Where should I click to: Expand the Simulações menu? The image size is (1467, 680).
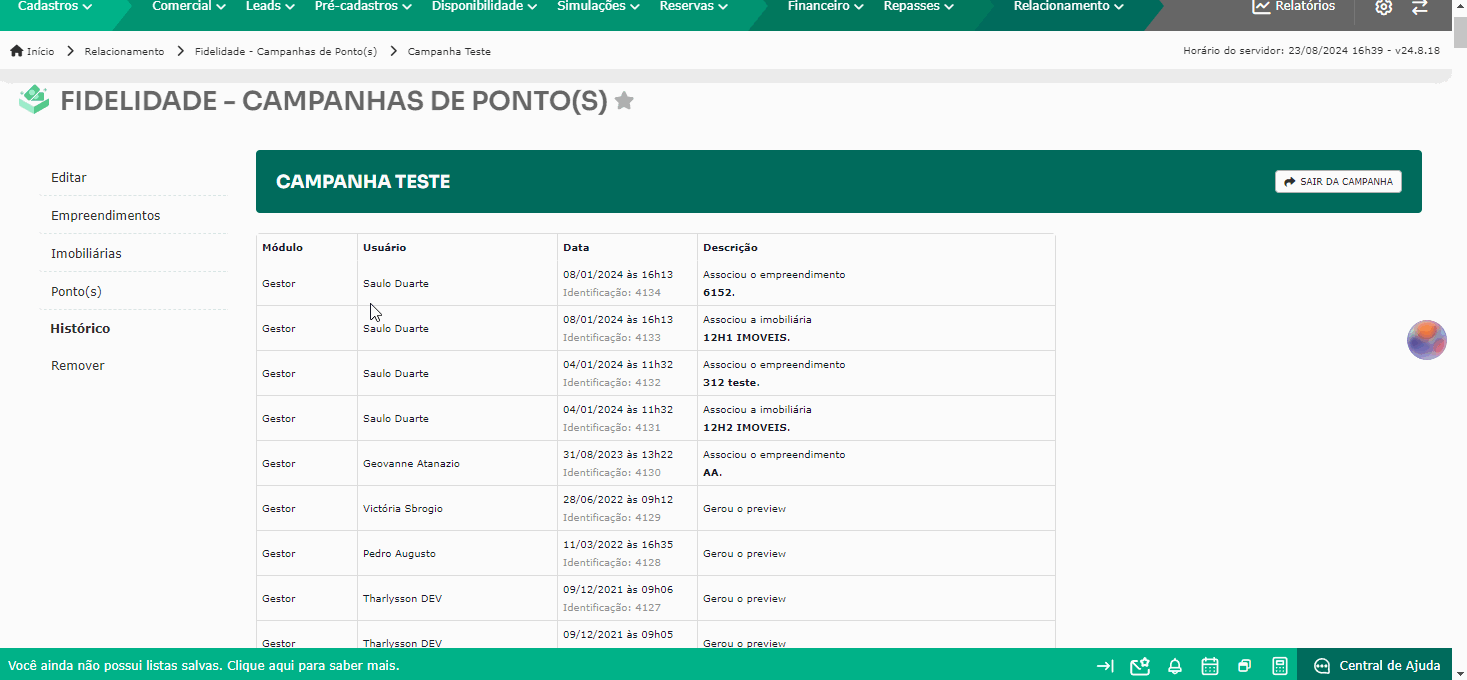pyautogui.click(x=598, y=6)
